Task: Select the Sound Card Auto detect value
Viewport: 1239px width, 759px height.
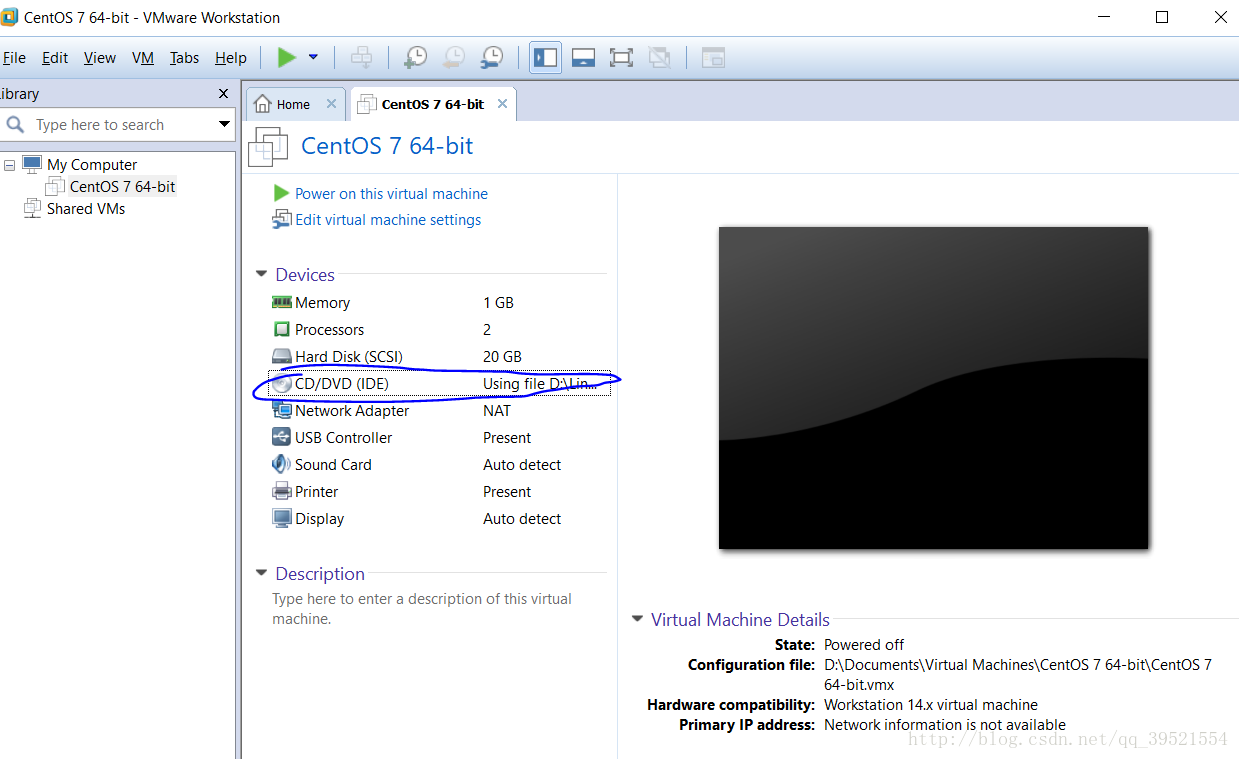Action: 522,465
